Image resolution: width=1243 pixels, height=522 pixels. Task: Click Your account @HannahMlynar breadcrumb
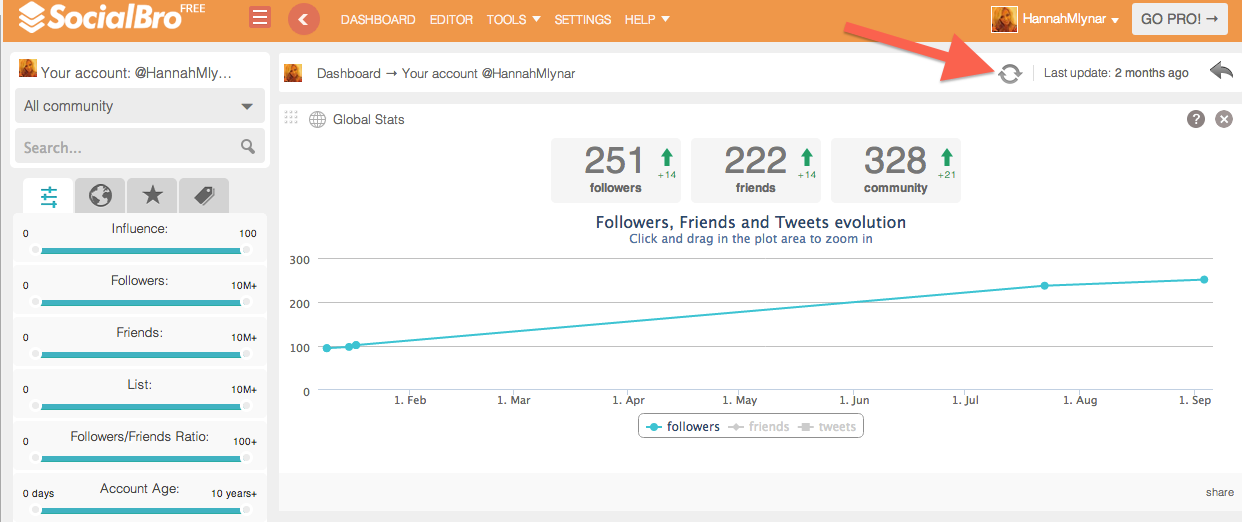tap(489, 73)
